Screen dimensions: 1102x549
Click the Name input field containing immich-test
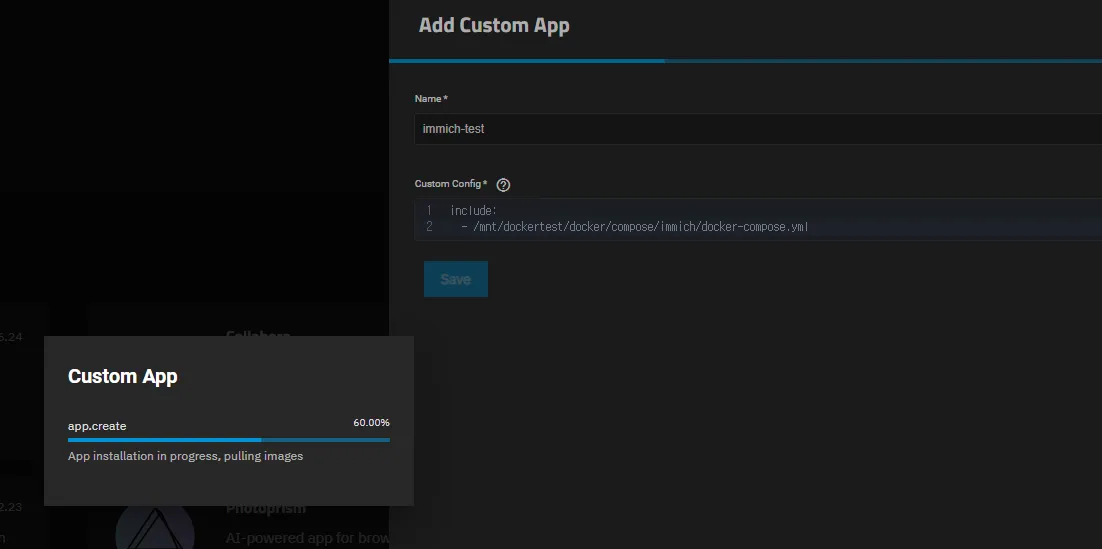[x=758, y=129]
